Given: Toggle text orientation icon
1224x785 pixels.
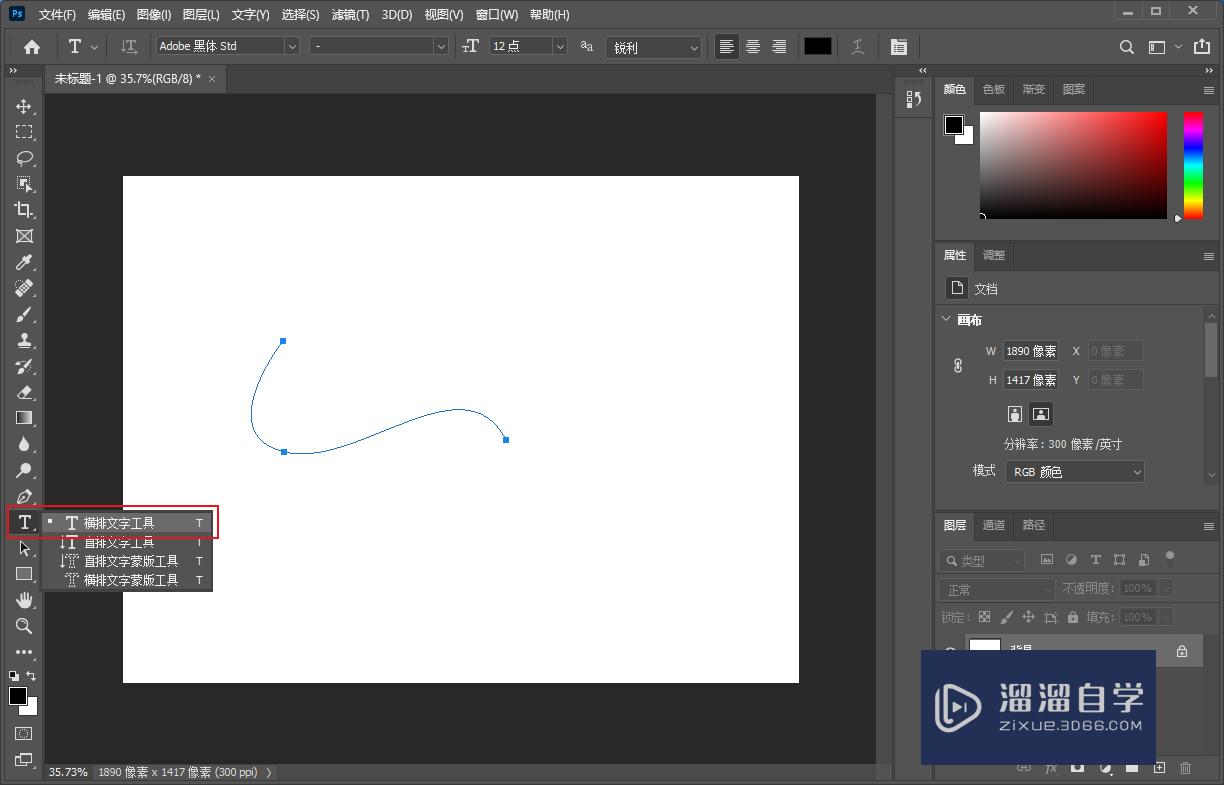Looking at the screenshot, I should [x=129, y=46].
